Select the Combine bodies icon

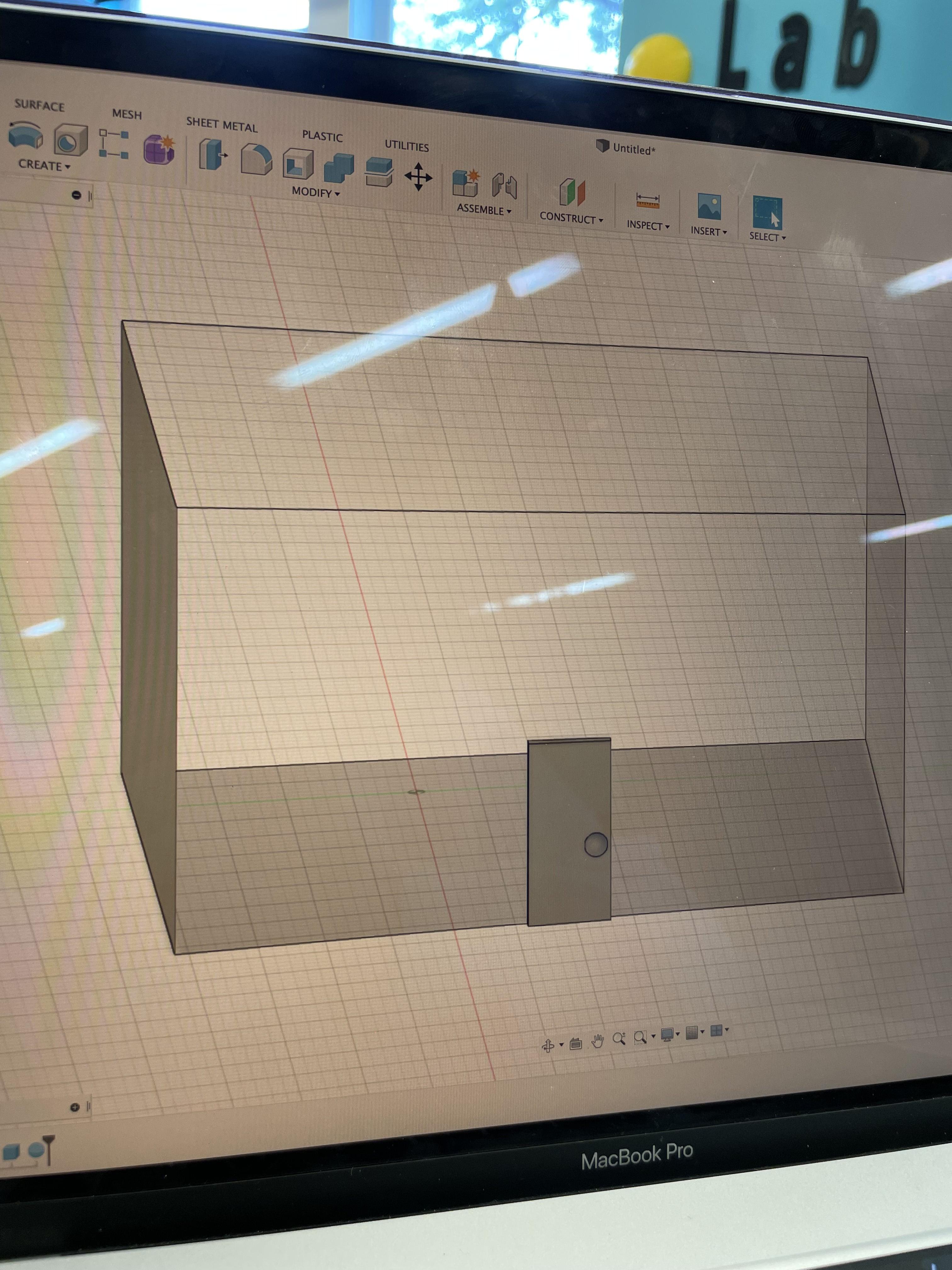pyautogui.click(x=338, y=168)
